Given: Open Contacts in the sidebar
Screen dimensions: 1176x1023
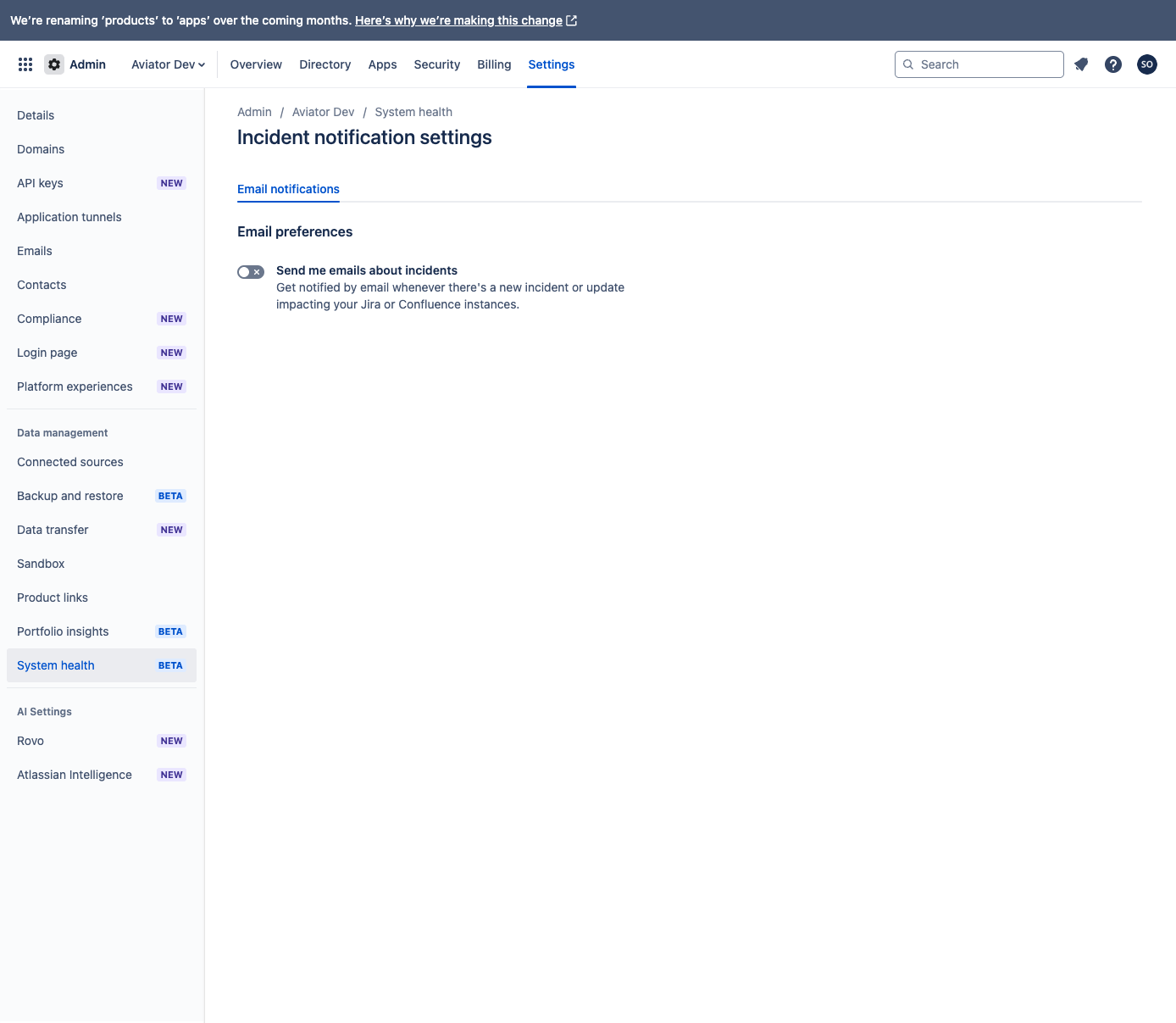Looking at the screenshot, I should coord(102,285).
